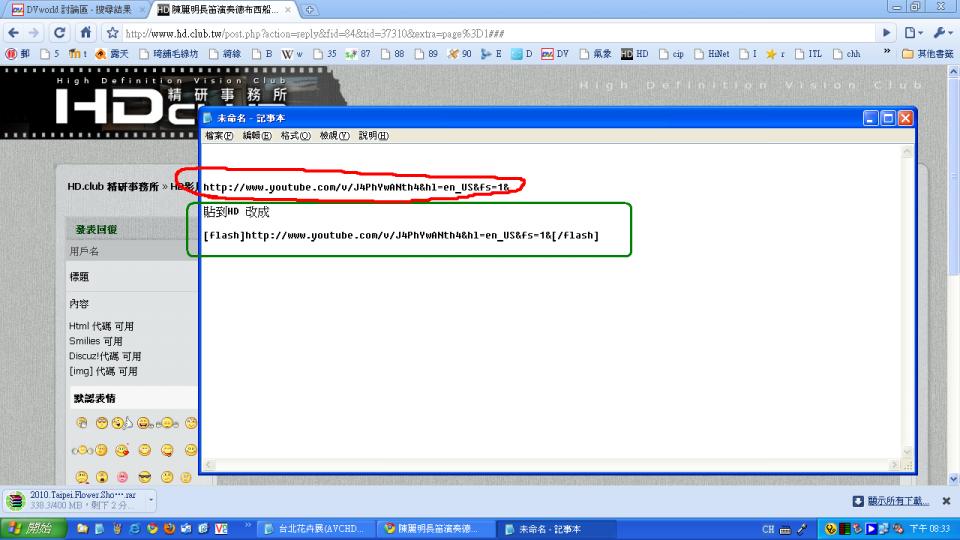
Task: Open the 90 bookmark
Action: [460, 54]
